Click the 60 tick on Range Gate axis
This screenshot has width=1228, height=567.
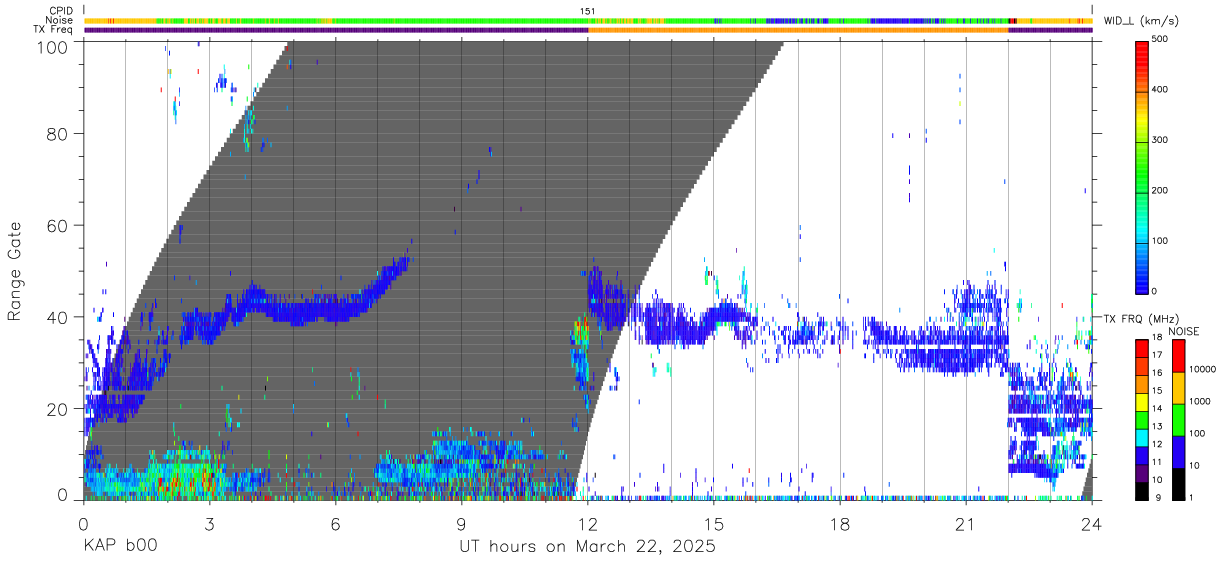tap(58, 226)
